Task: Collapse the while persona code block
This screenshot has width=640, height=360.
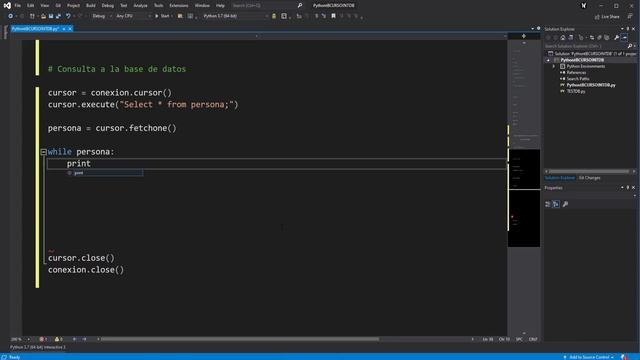Action: click(43, 152)
